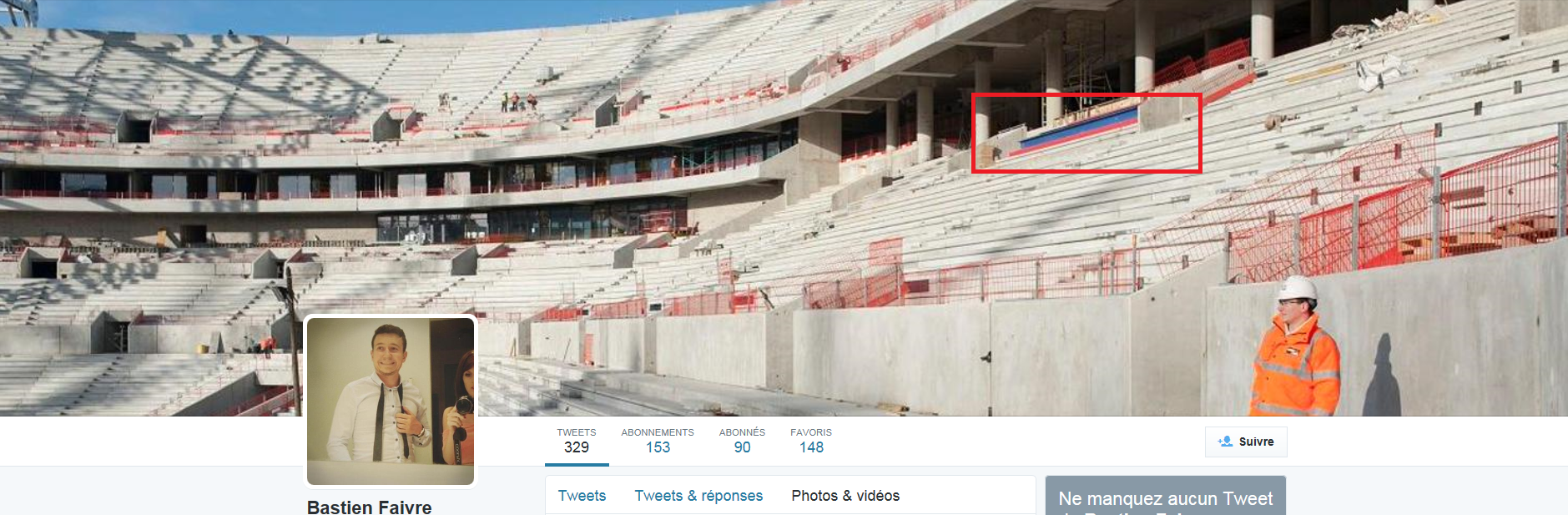Click the FAVORIS label above 148
Viewport: 1568px width, 515px height.
[x=811, y=432]
